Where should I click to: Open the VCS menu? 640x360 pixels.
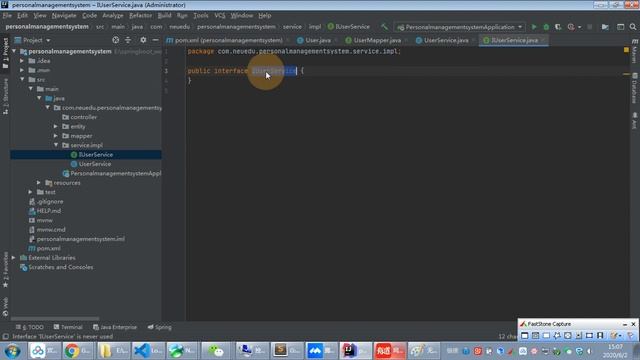point(220,16)
